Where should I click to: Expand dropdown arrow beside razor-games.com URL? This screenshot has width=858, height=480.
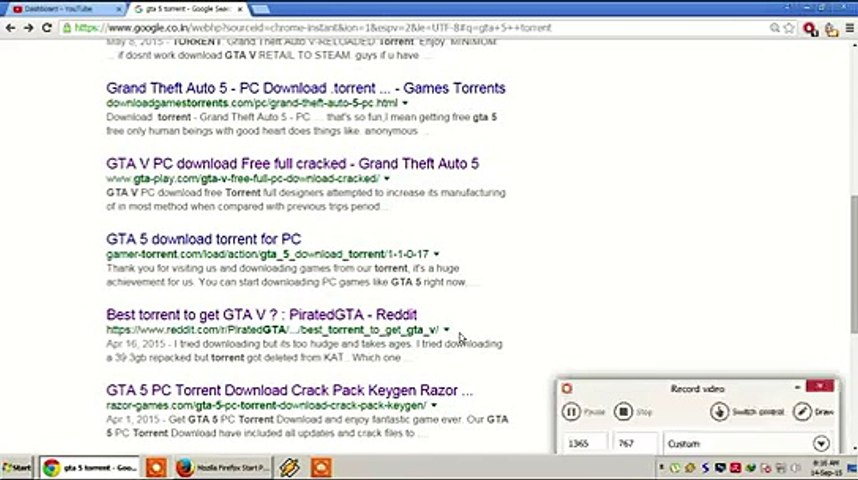click(434, 406)
